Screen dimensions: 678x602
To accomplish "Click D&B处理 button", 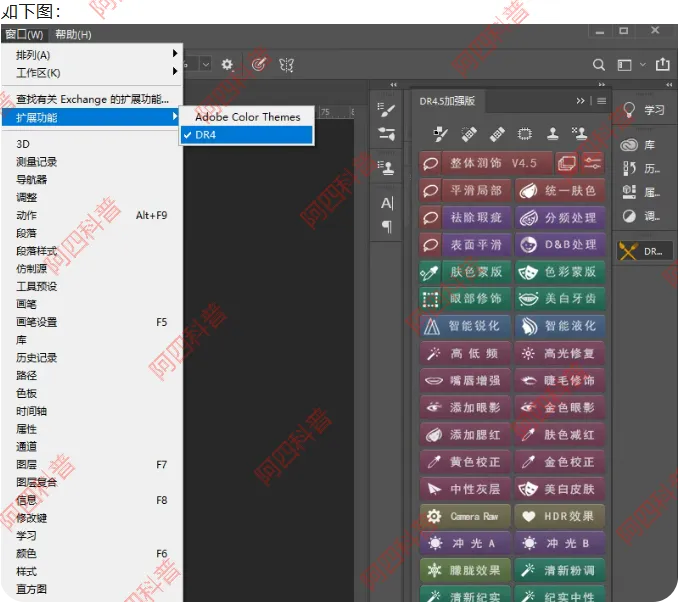I will [560, 245].
